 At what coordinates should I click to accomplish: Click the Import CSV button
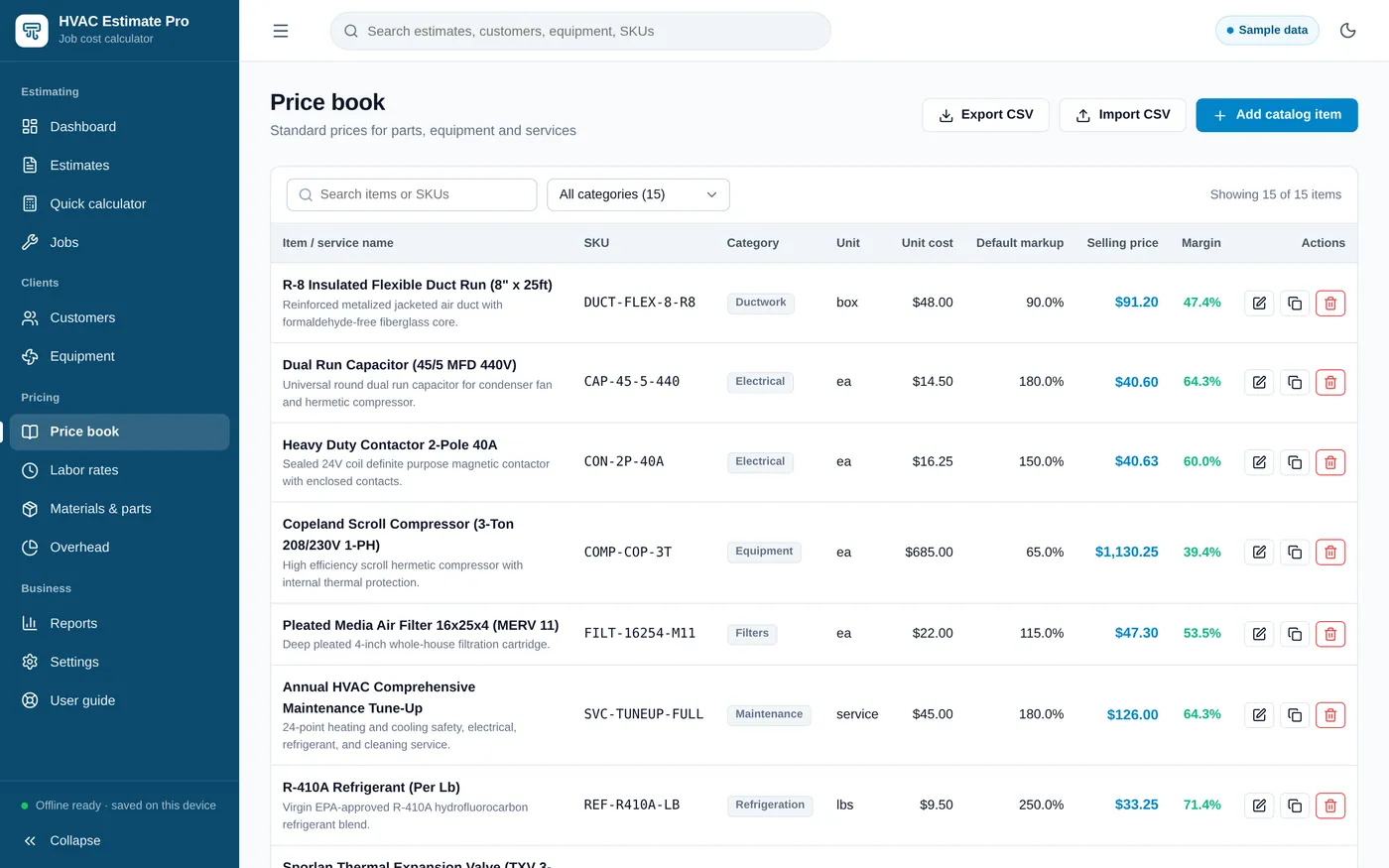coord(1122,115)
